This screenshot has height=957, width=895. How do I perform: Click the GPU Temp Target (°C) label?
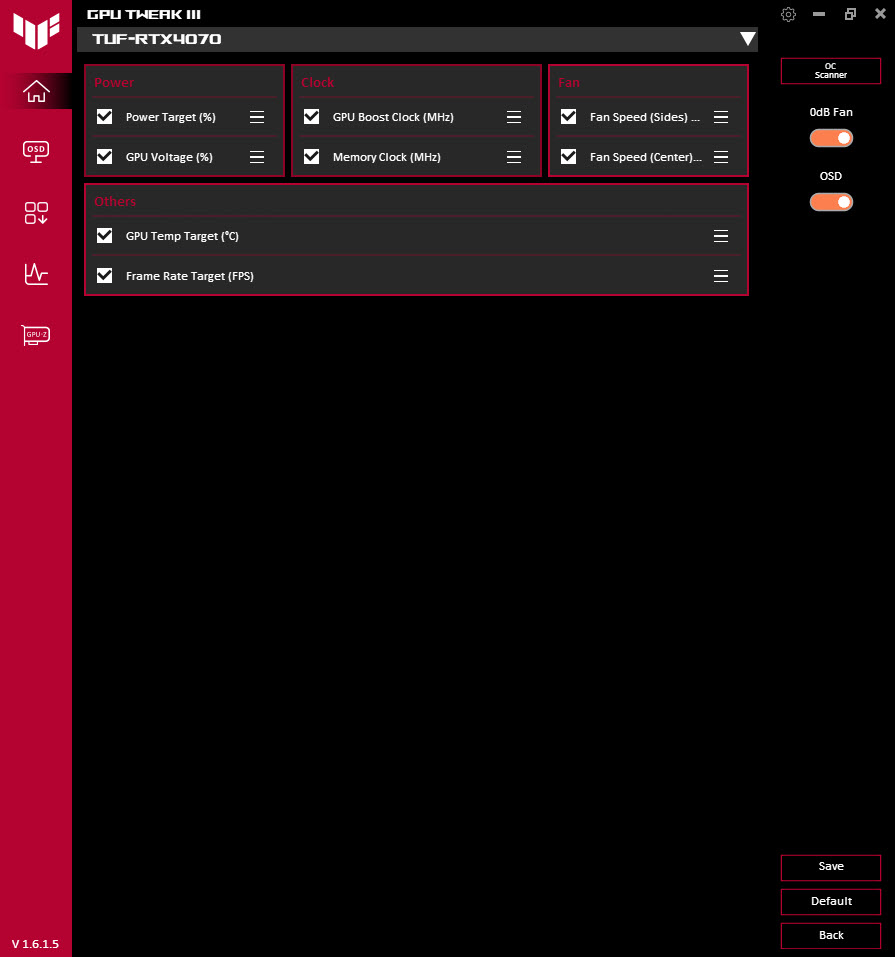[x=182, y=236]
